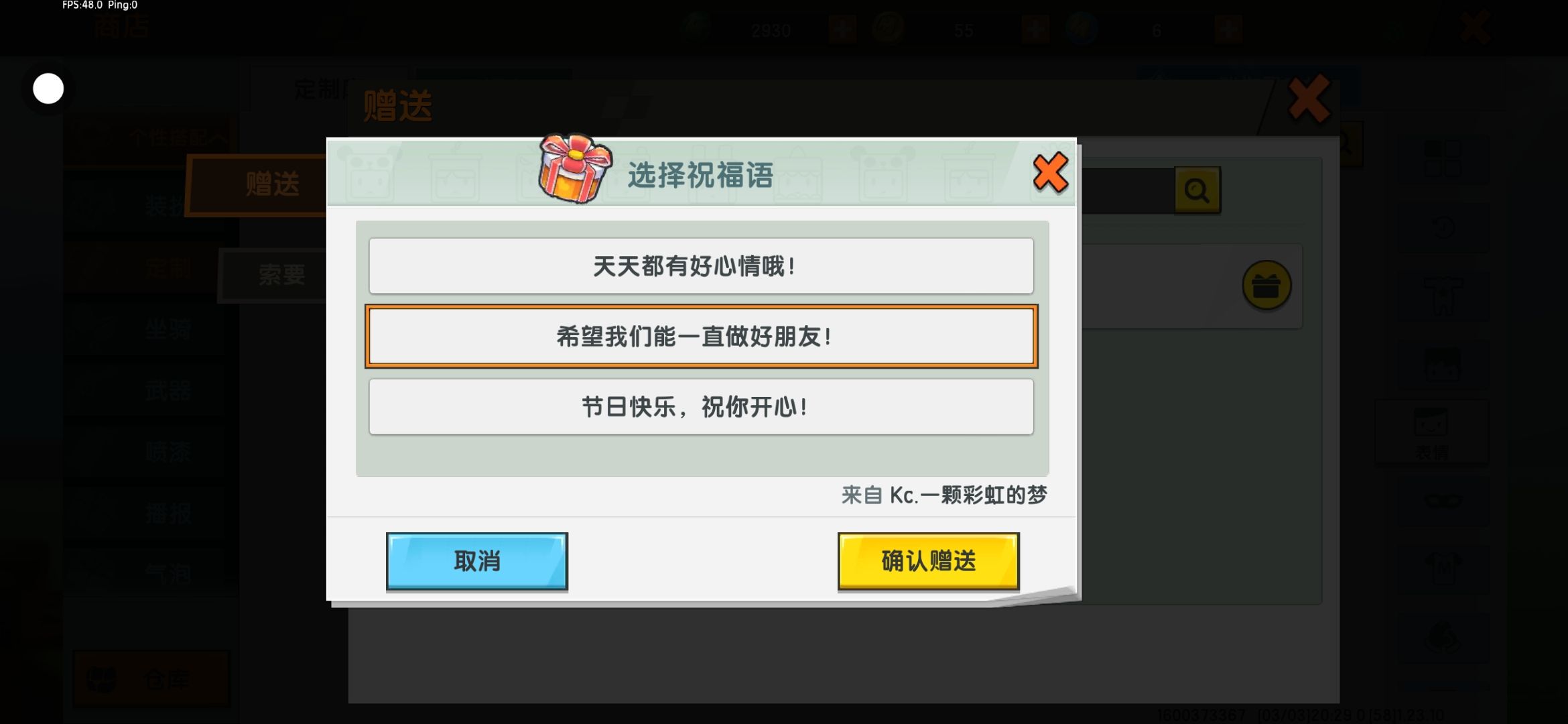Close the 选择祝福语 dialog
Screen dimensions: 1568x724
[x=1050, y=172]
